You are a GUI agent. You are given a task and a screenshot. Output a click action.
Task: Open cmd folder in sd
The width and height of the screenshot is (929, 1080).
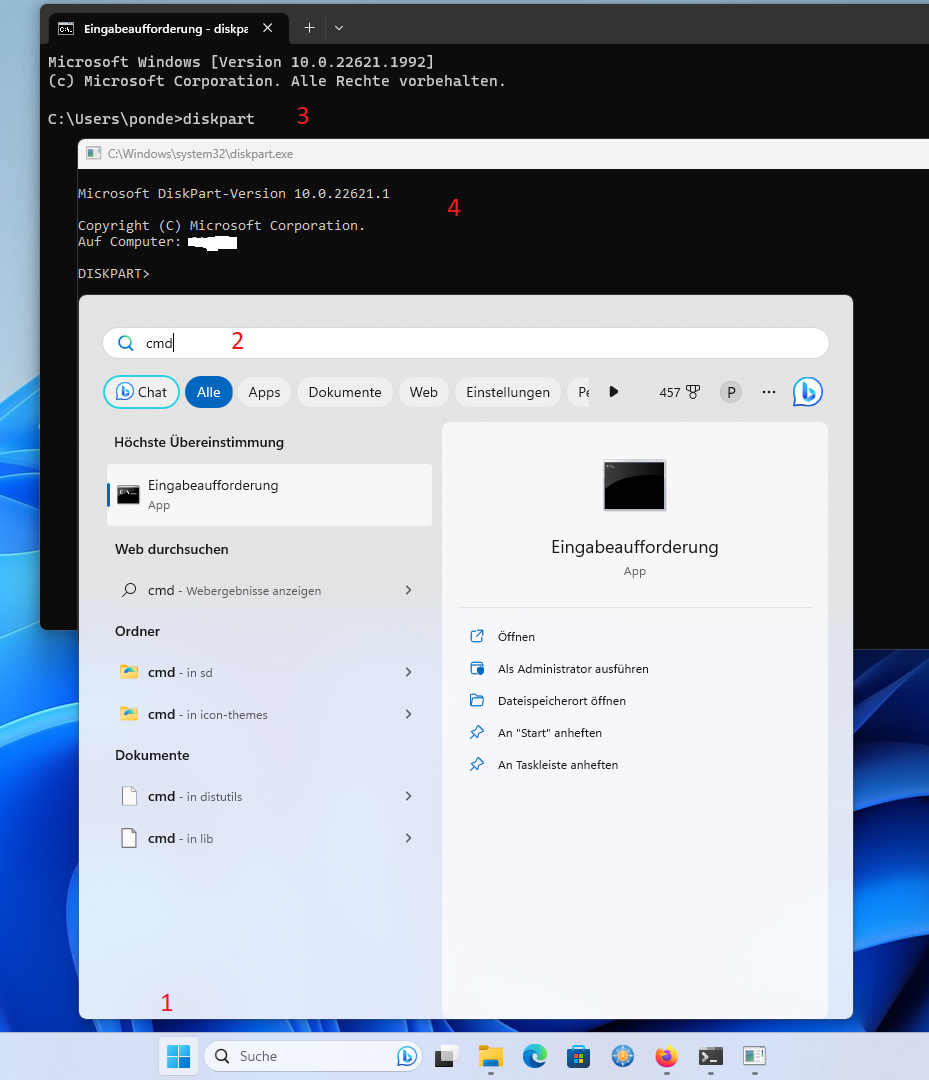[x=269, y=672]
